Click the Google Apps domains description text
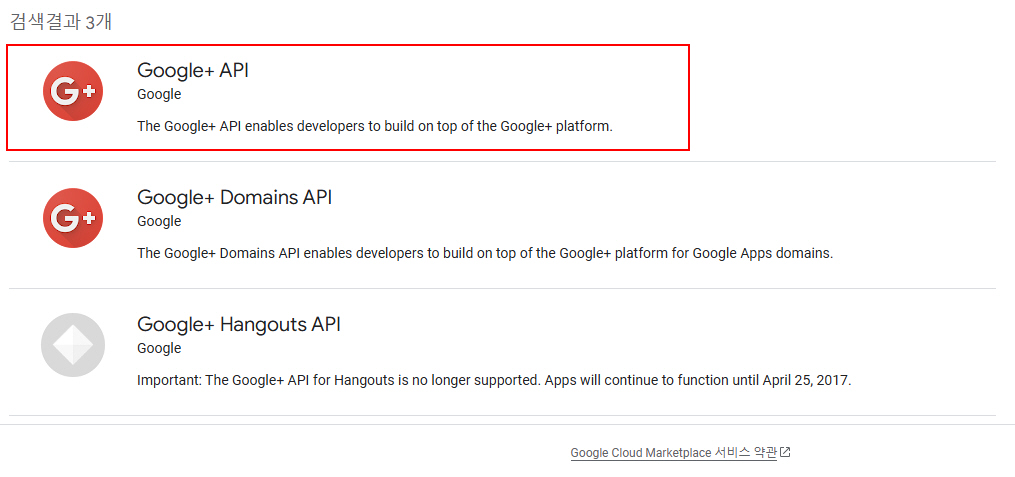 pos(485,253)
